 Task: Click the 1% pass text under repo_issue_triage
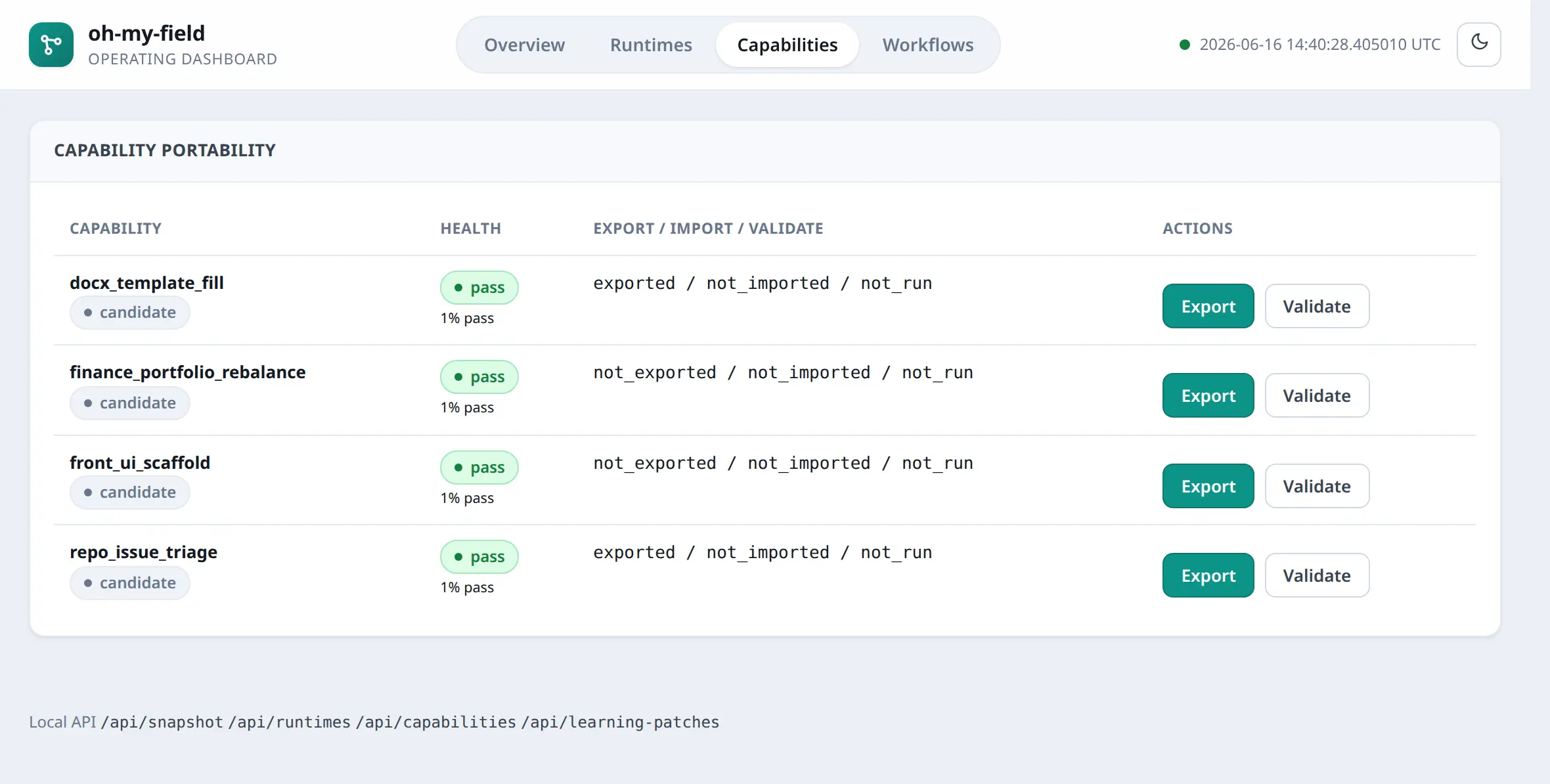(467, 588)
